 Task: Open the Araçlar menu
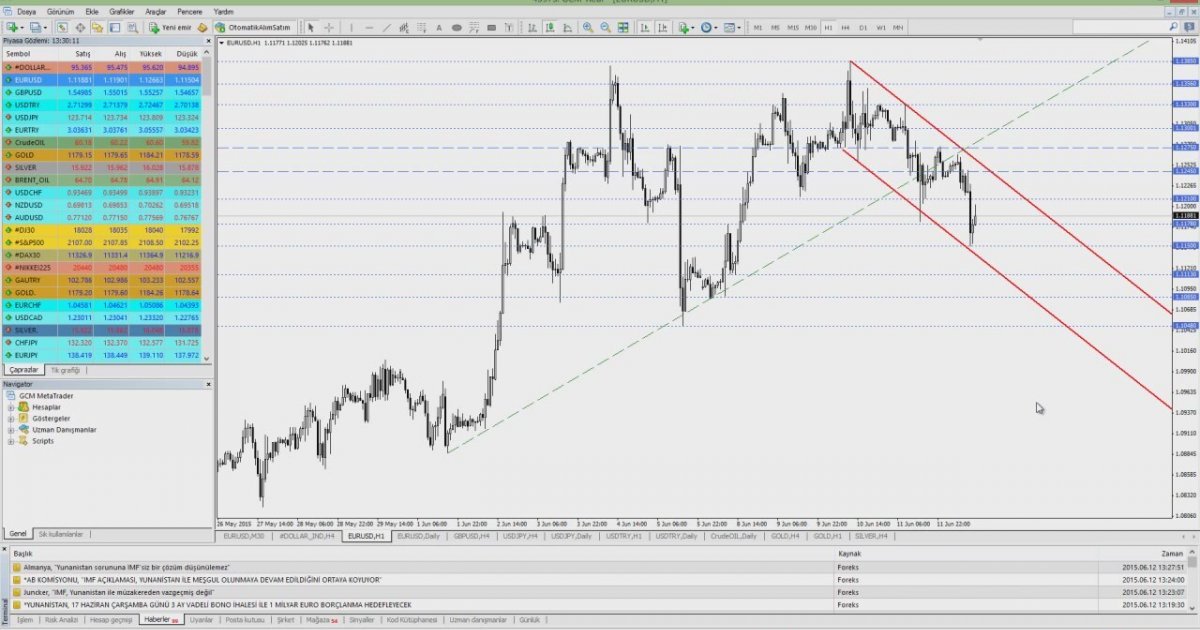156,10
